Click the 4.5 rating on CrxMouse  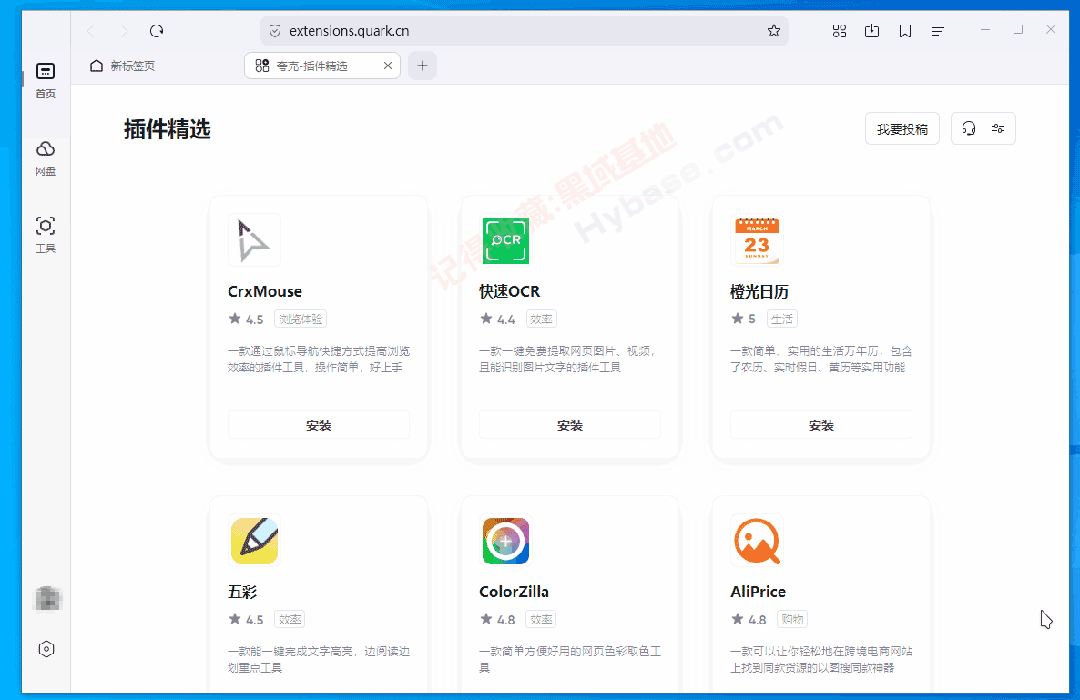[x=246, y=319]
